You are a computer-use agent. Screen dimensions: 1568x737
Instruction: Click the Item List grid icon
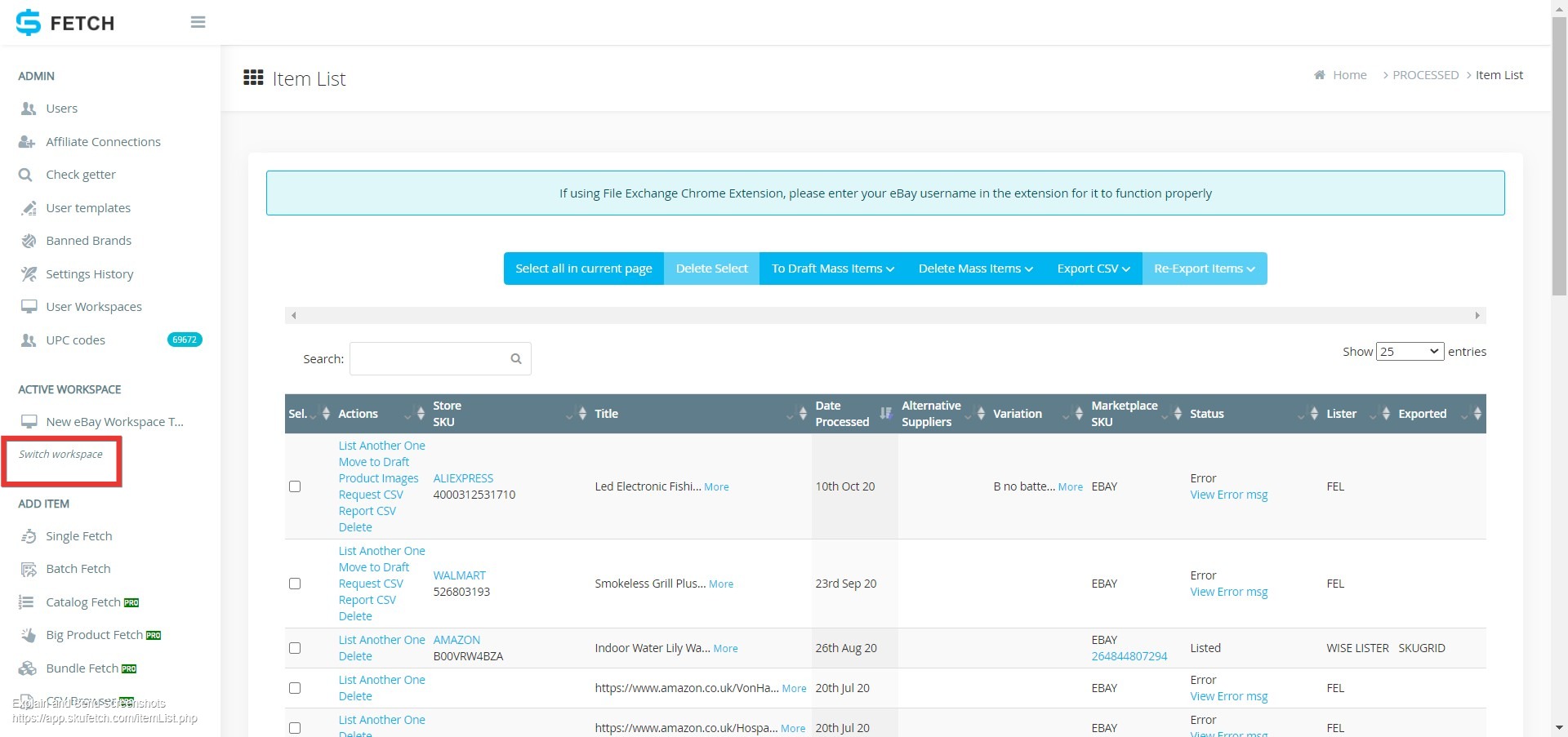(x=253, y=78)
